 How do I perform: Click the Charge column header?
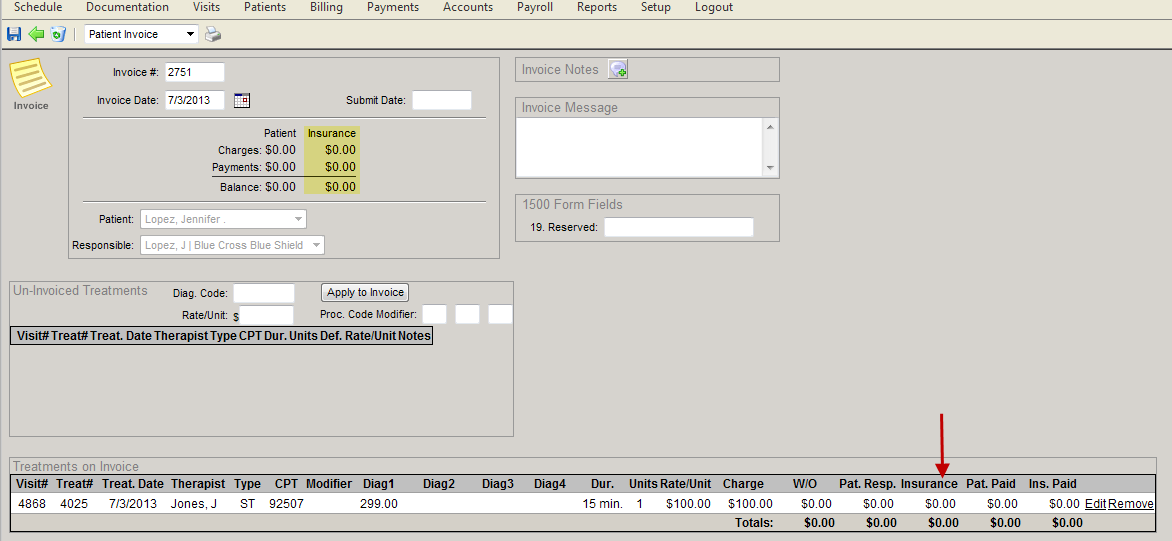pos(743,483)
